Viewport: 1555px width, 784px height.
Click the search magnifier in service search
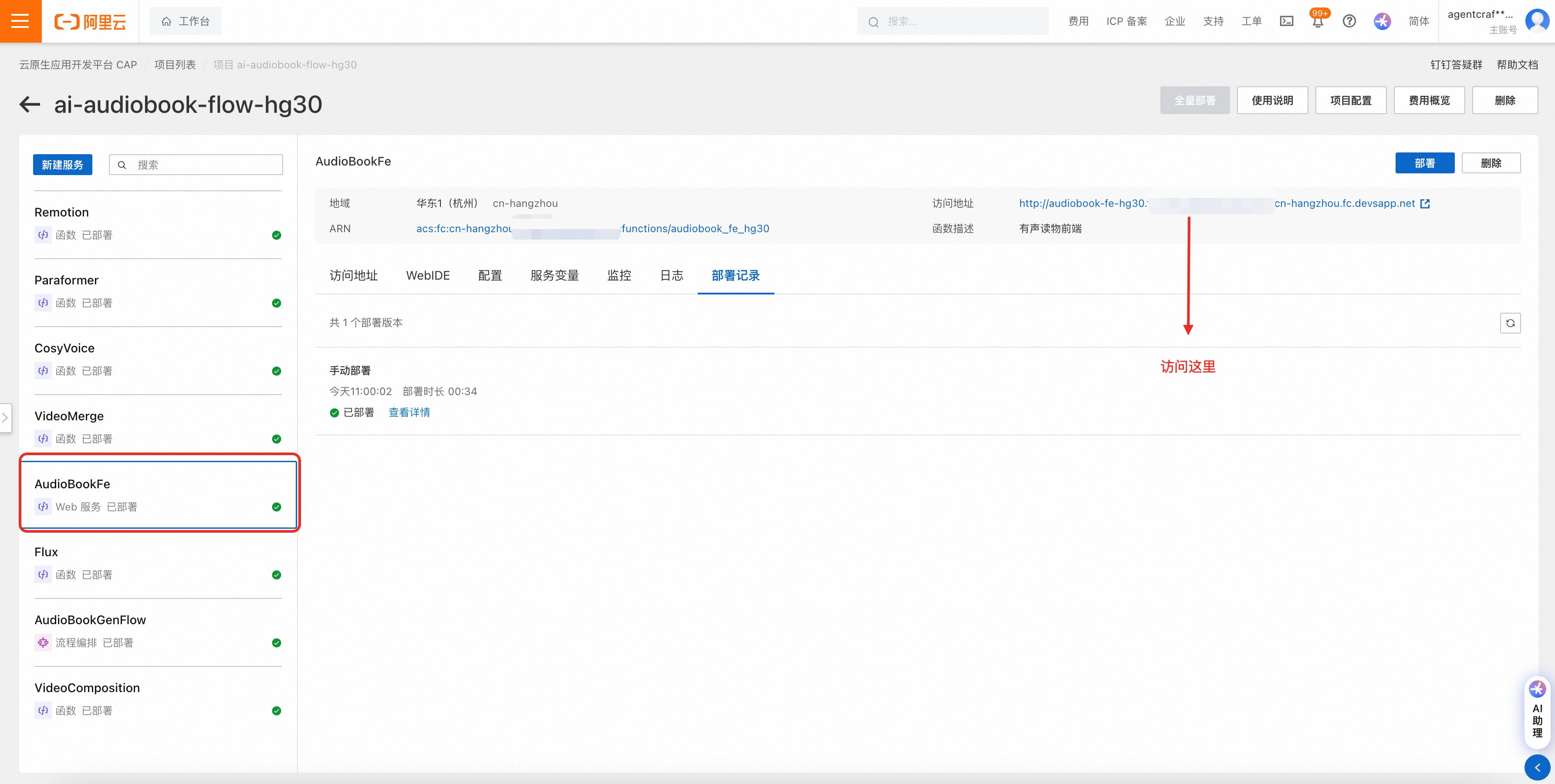pos(122,165)
